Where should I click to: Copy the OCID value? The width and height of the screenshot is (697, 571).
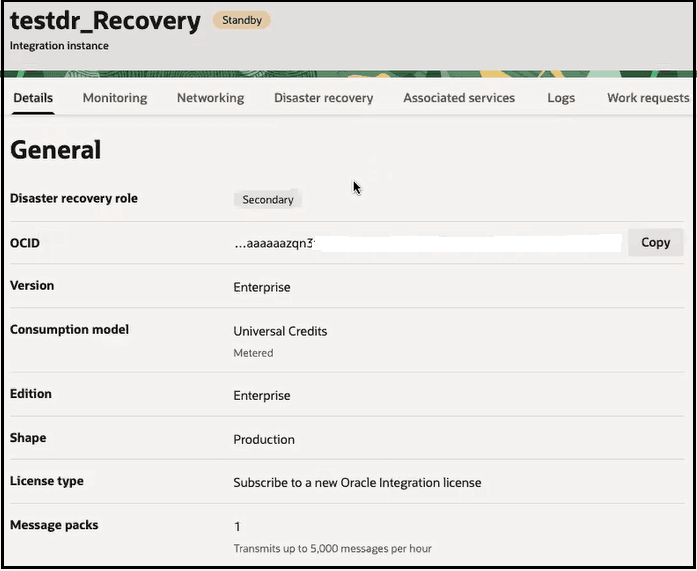[x=655, y=243]
